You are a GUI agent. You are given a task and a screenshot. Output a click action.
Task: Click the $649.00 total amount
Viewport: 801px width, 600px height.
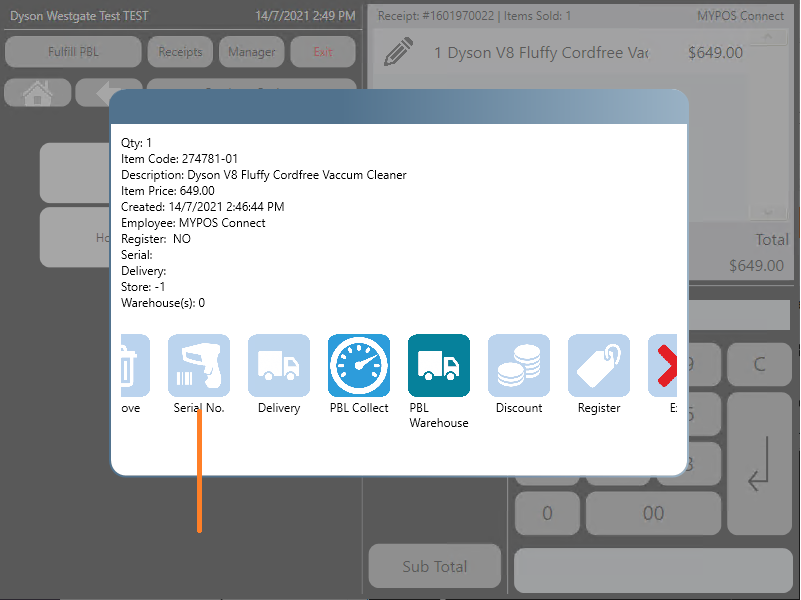756,266
